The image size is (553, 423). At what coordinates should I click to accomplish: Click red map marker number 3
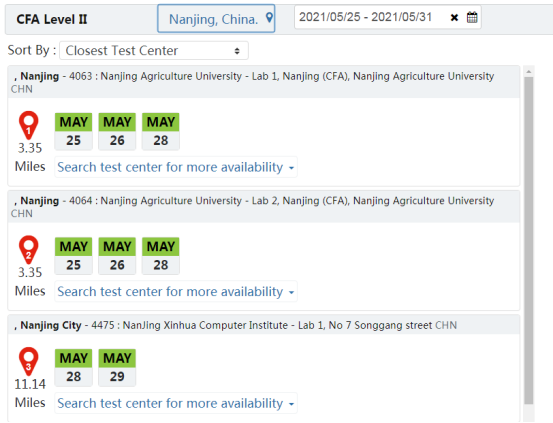pos(29,361)
